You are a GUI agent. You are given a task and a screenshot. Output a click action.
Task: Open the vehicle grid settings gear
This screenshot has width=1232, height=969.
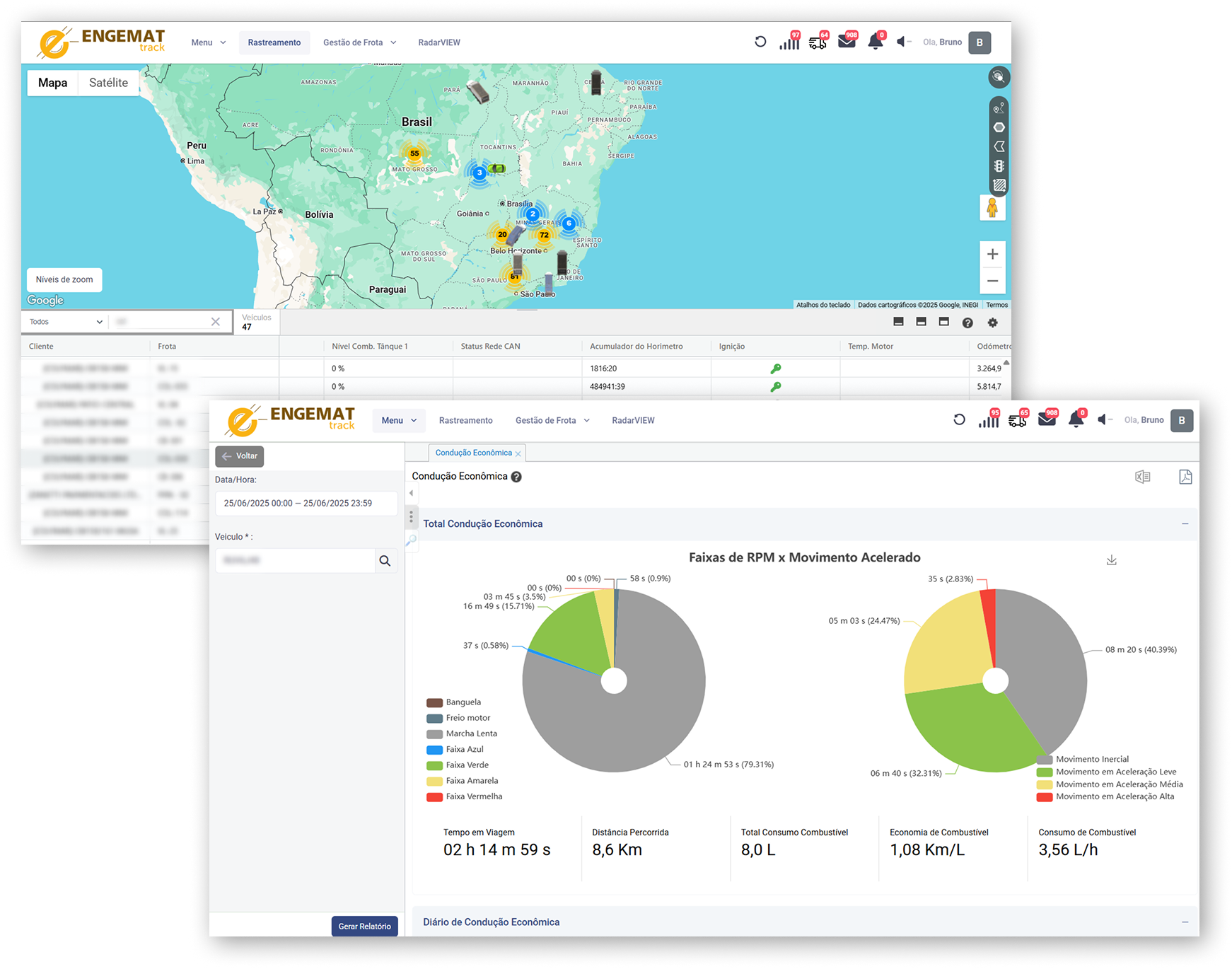coord(992,323)
